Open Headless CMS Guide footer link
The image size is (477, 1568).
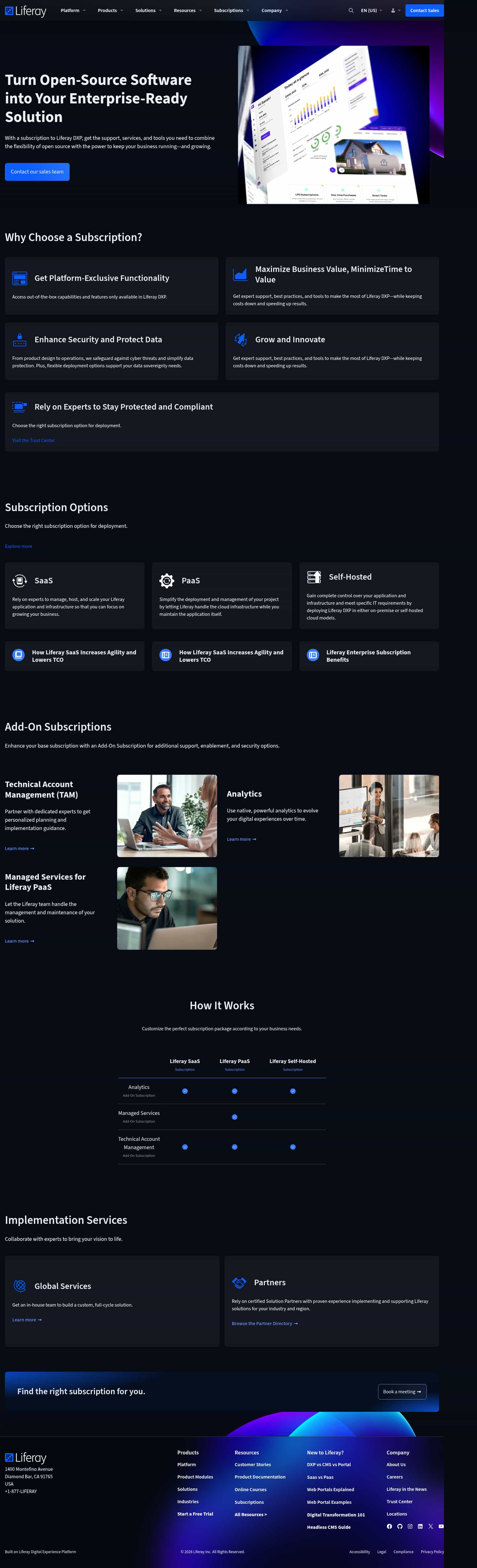(329, 1527)
